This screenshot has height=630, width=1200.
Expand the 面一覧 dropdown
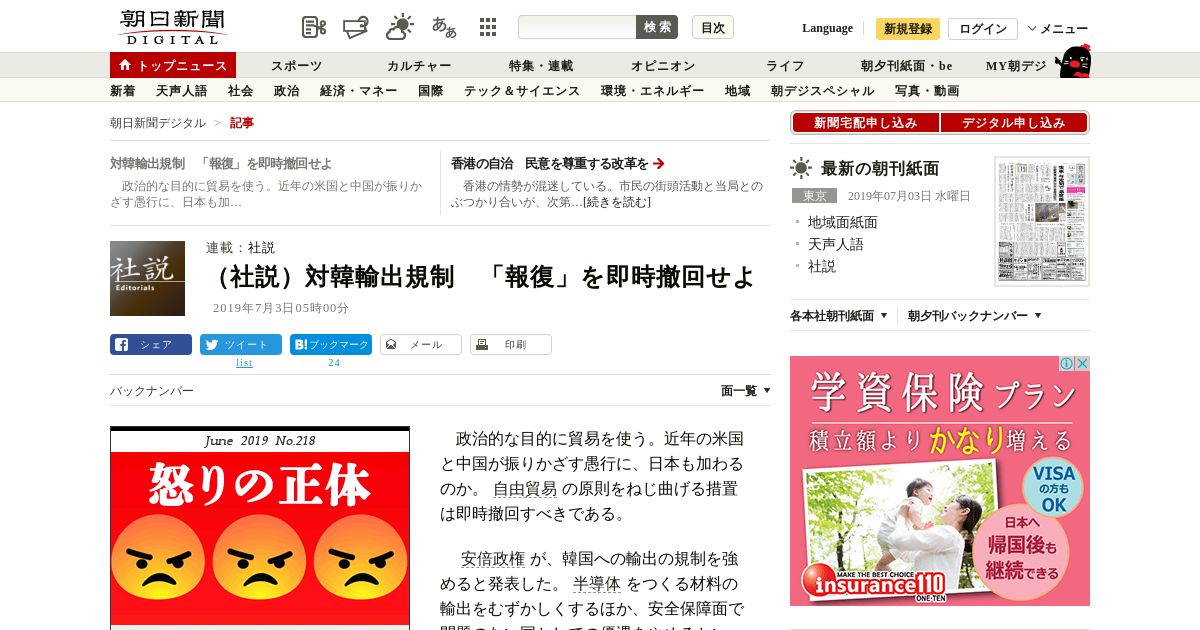[746, 391]
